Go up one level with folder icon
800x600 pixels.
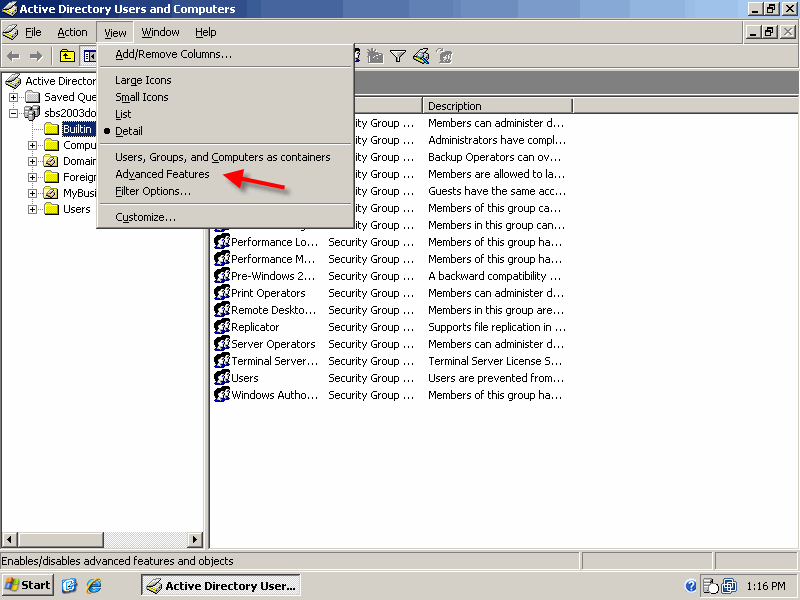pos(67,56)
